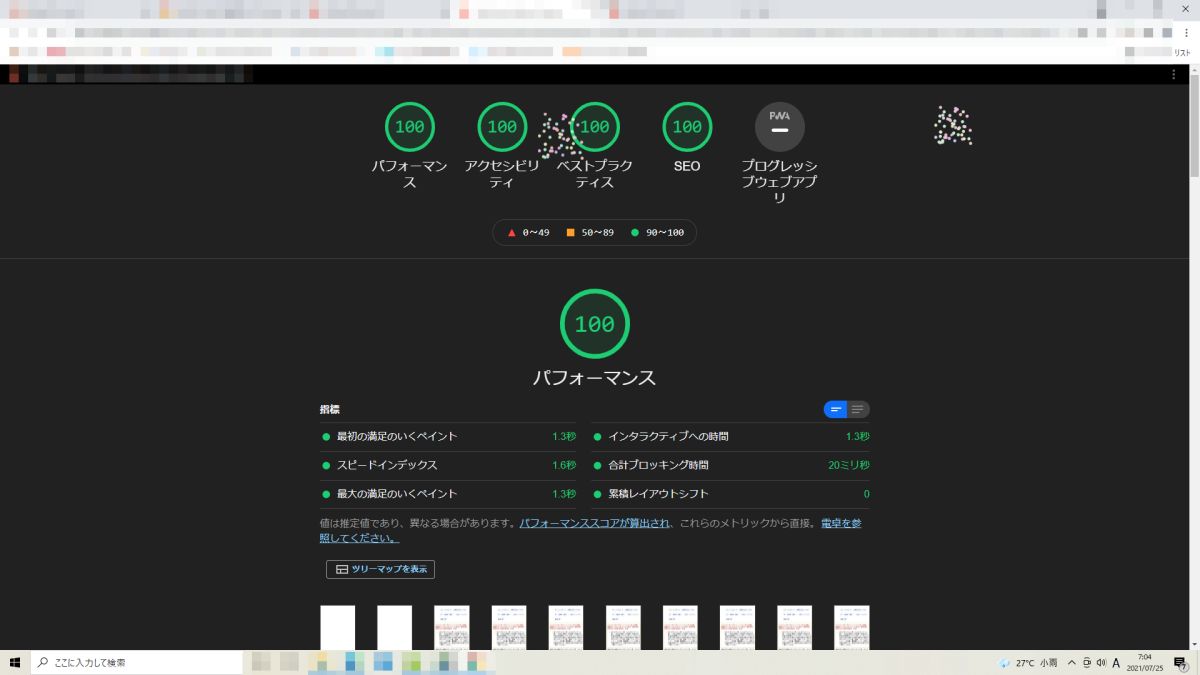Open the ベストプラクティス 100 score gauge
The image size is (1200, 675).
pyautogui.click(x=595, y=127)
